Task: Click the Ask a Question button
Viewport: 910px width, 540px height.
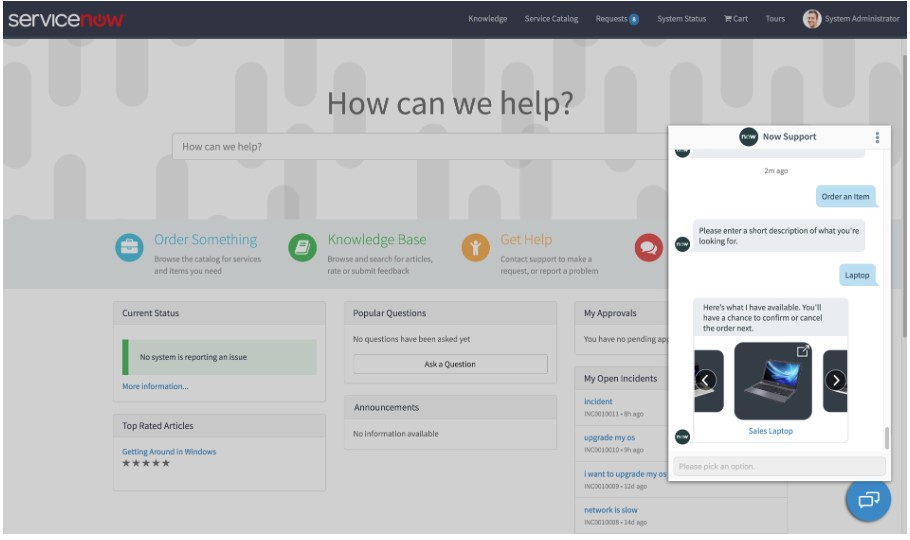Action: coord(450,364)
